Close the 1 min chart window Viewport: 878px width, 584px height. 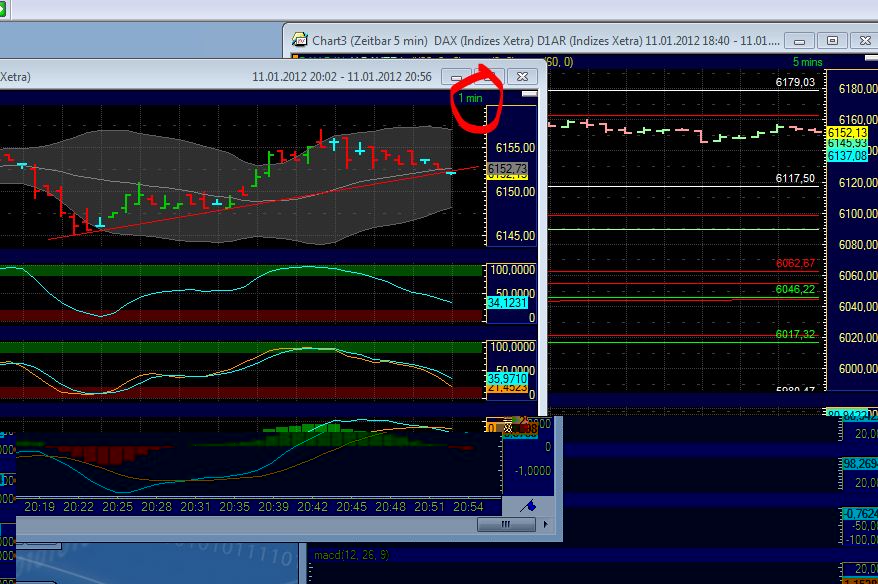[521, 76]
